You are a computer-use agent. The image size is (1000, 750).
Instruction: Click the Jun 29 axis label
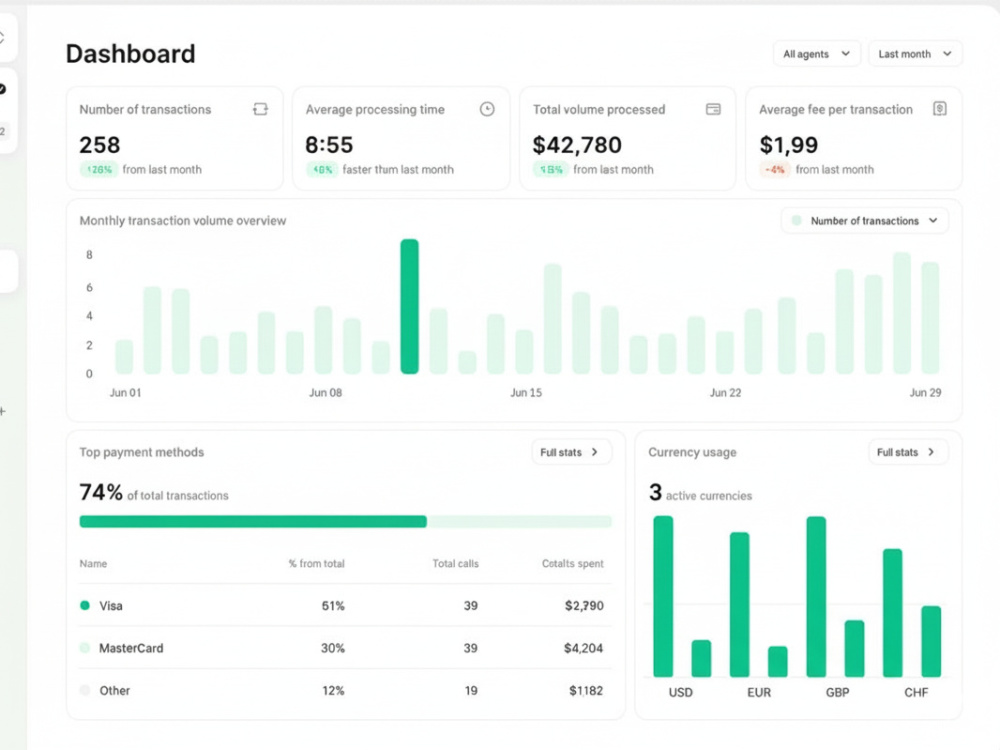click(x=925, y=393)
